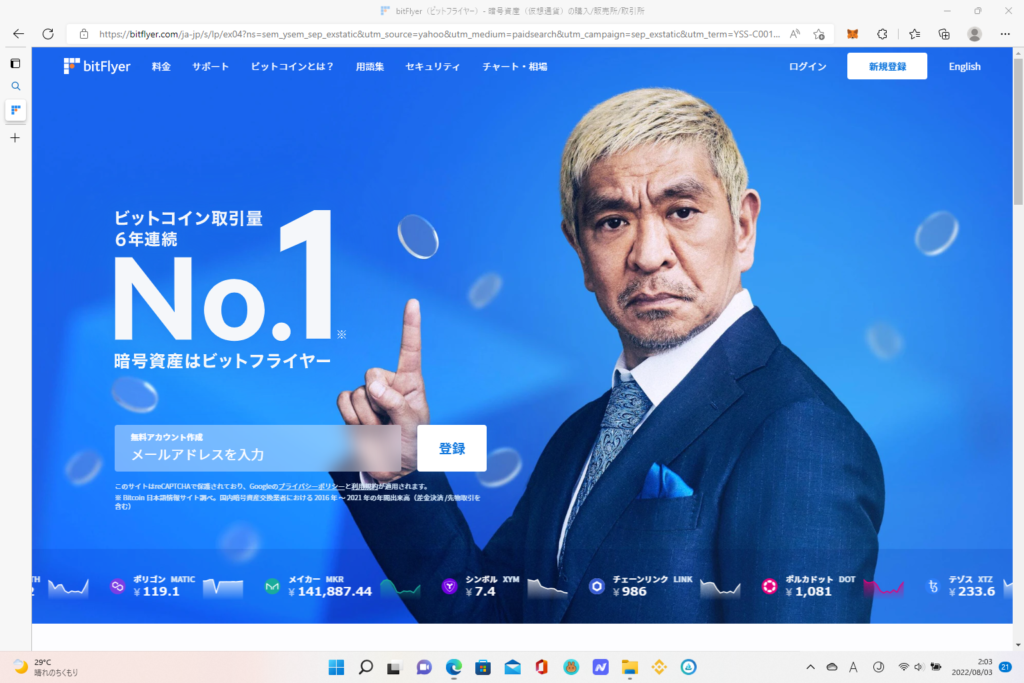
Task: Open the 料金 menu item
Action: tap(161, 67)
